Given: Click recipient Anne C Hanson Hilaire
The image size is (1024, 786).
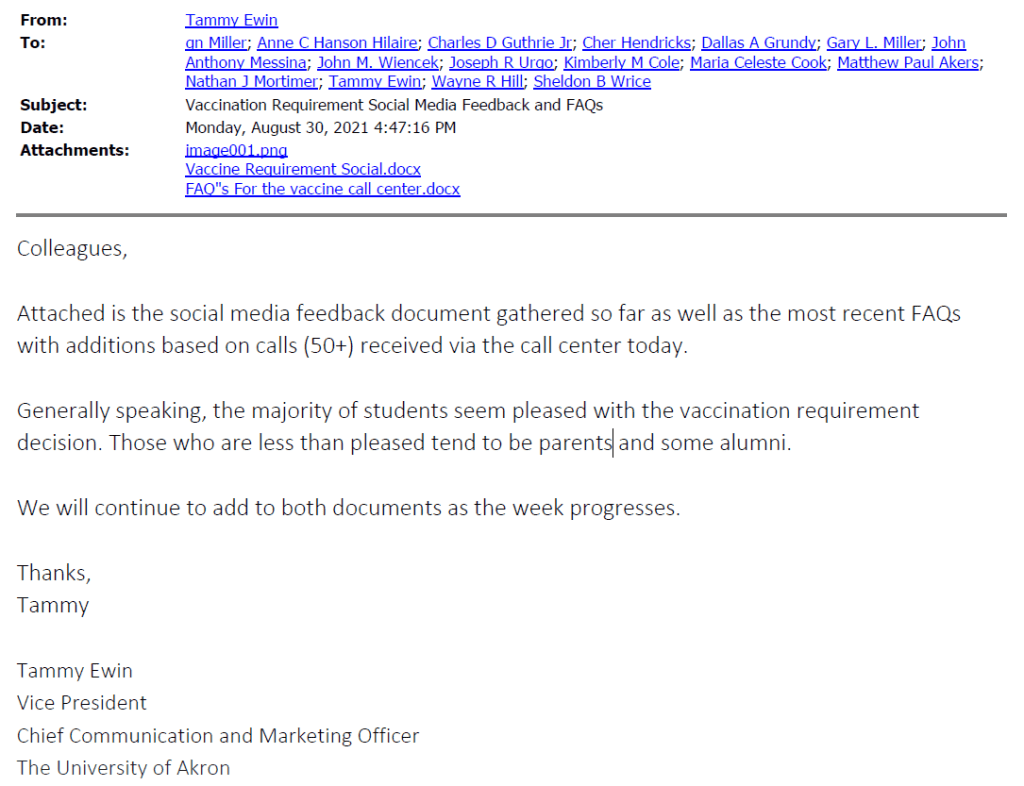Looking at the screenshot, I should tap(337, 43).
